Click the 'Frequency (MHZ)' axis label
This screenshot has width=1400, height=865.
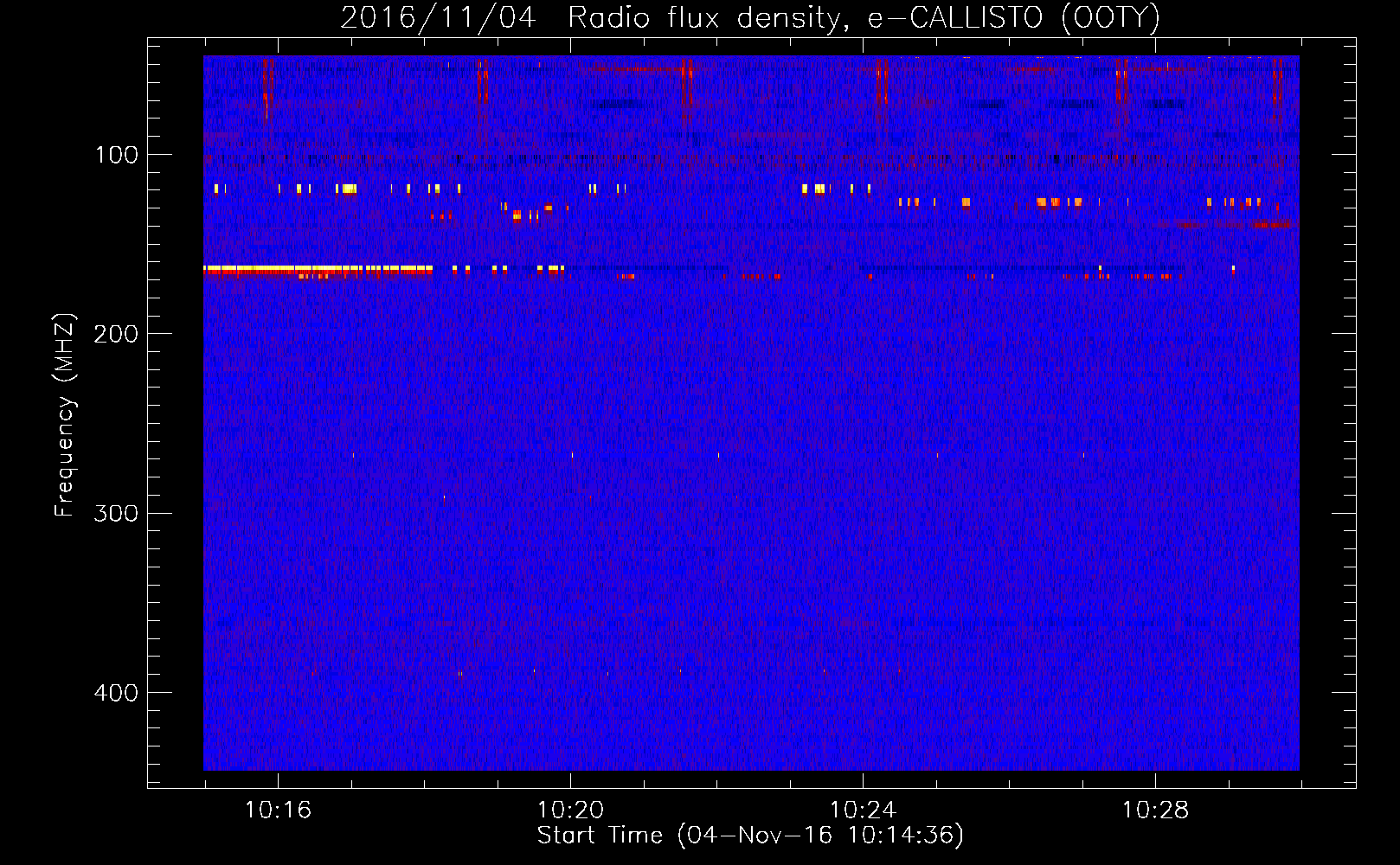(65, 415)
